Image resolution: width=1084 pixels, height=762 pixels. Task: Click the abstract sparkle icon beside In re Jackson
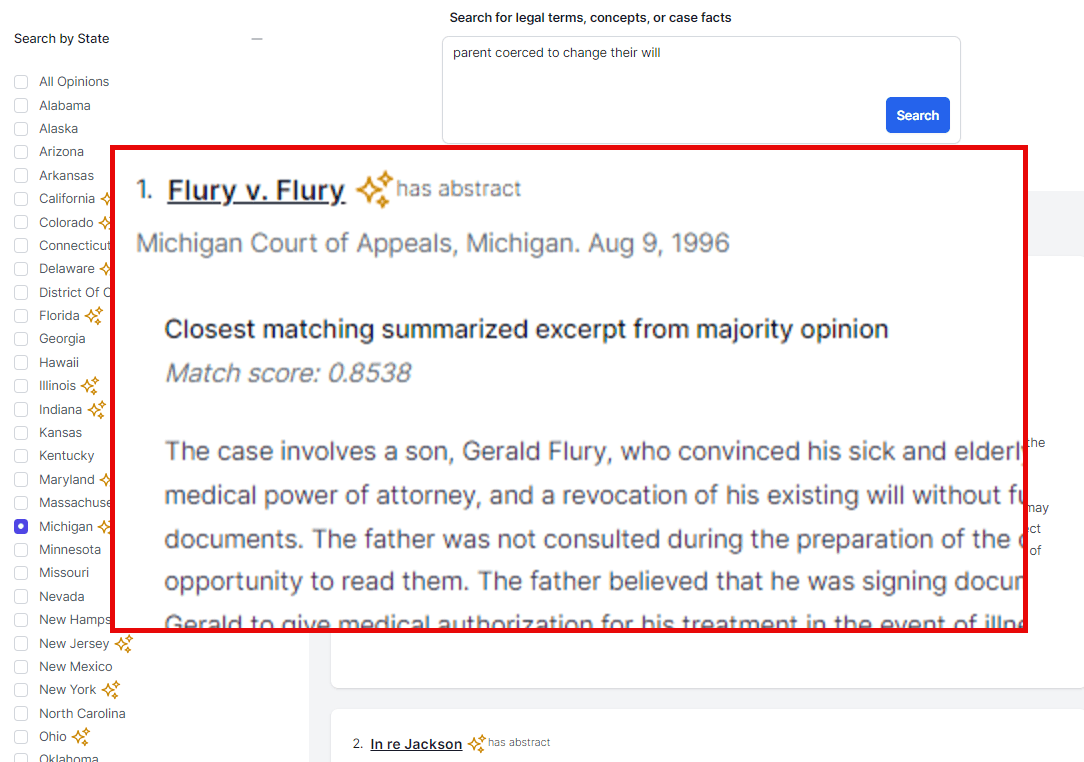point(477,744)
